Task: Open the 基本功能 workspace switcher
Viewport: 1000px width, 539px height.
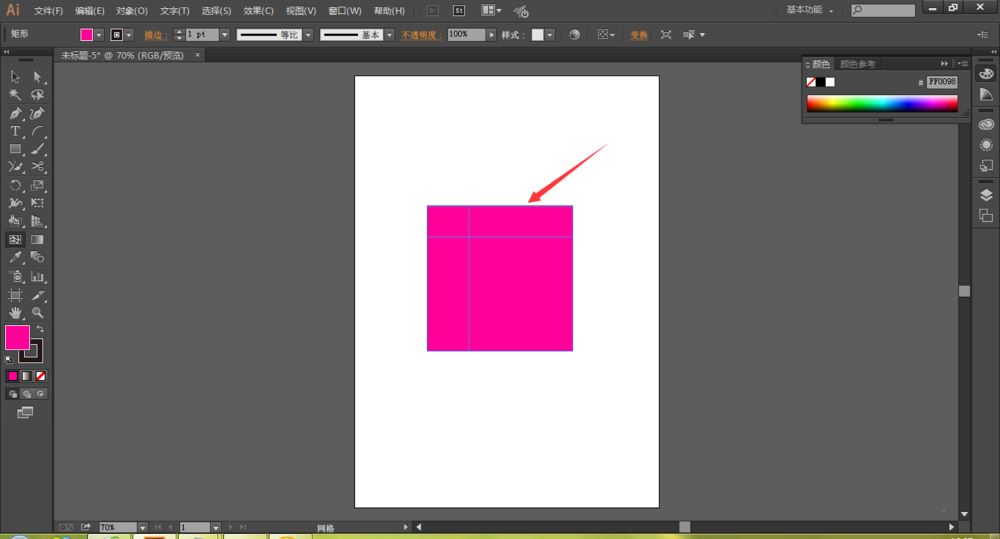Action: point(810,10)
